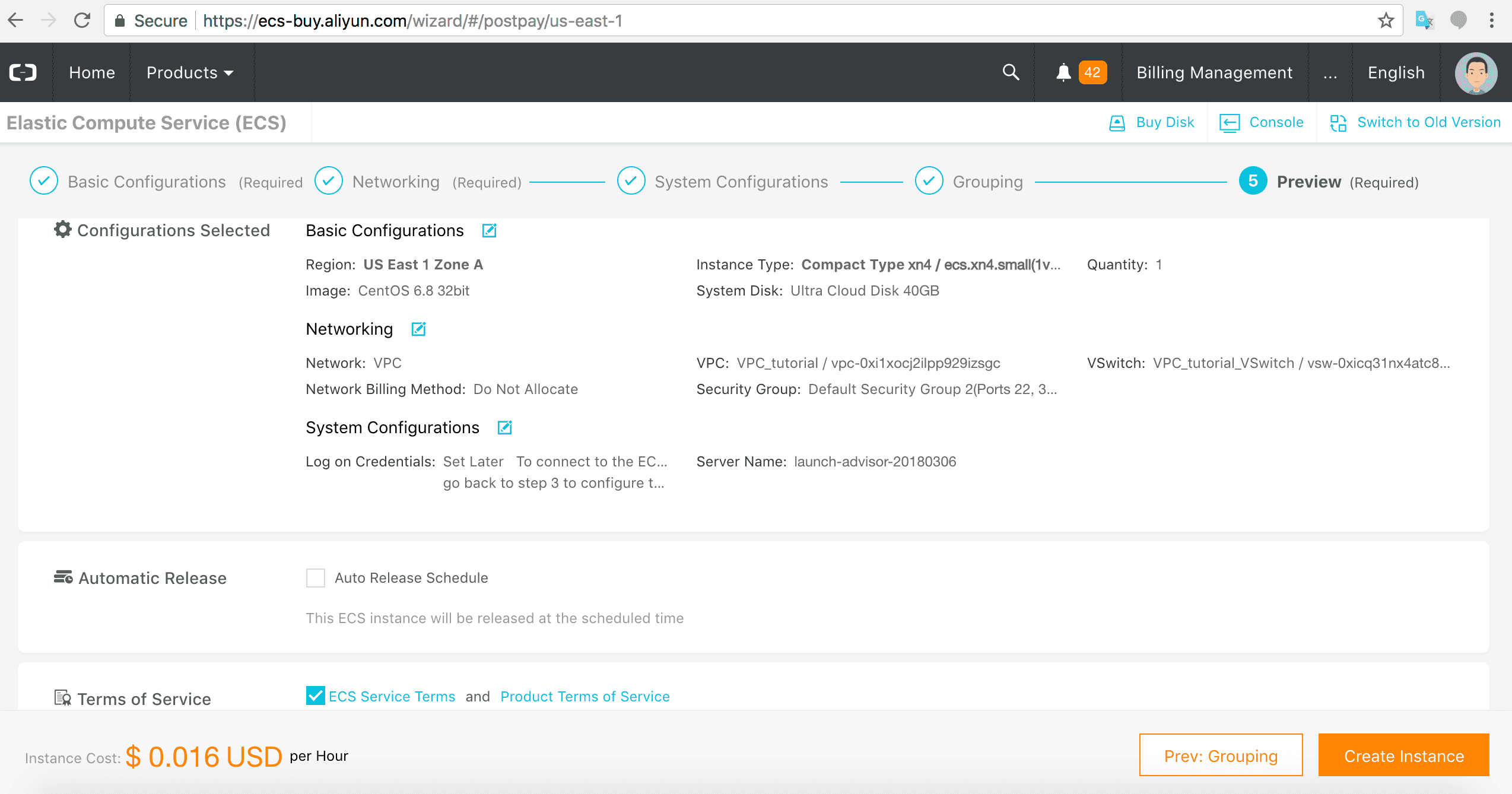The height and width of the screenshot is (794, 1512).
Task: Go to Home in top navigation
Action: 92,72
